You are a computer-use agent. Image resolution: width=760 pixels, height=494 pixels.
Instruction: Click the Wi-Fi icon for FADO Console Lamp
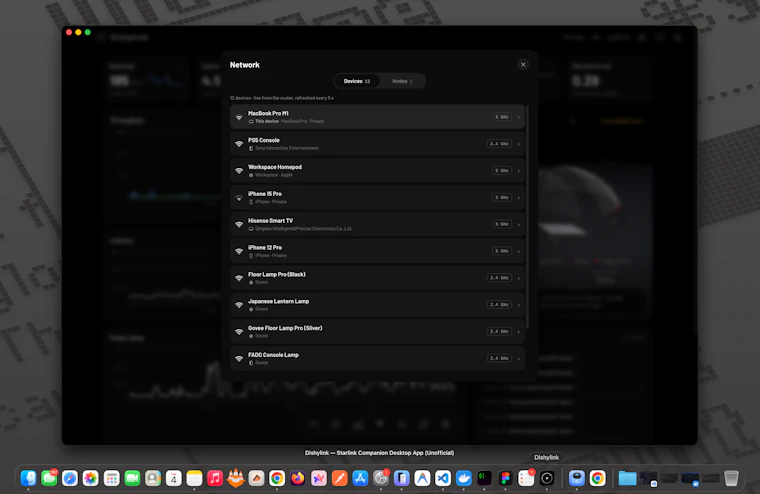[x=239, y=359]
